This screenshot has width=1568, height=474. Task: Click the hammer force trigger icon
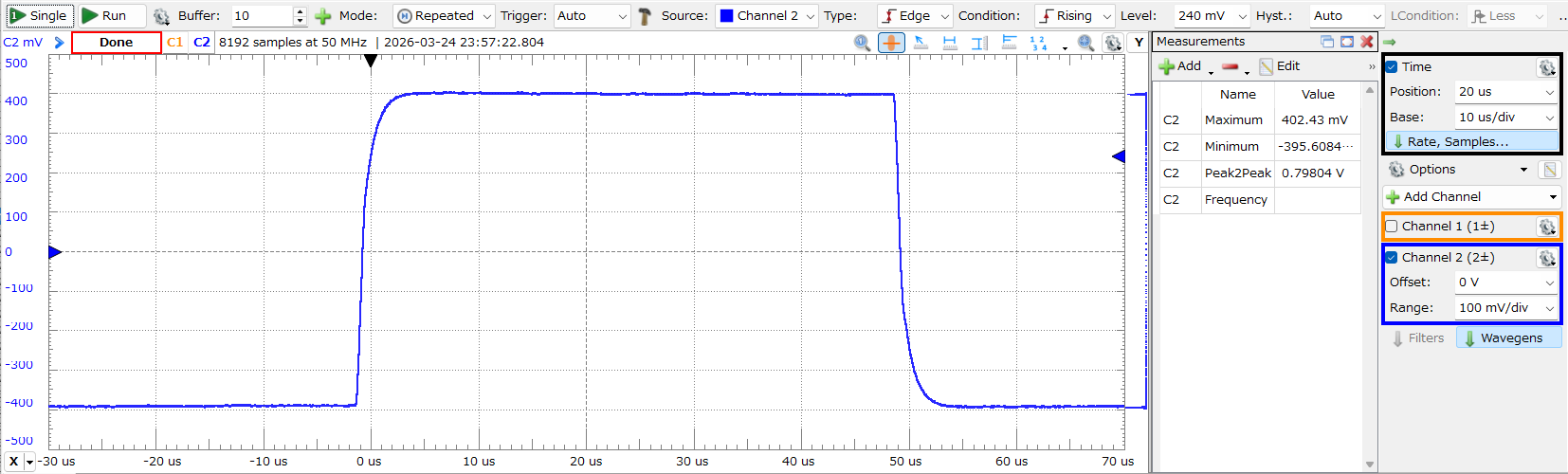point(645,16)
